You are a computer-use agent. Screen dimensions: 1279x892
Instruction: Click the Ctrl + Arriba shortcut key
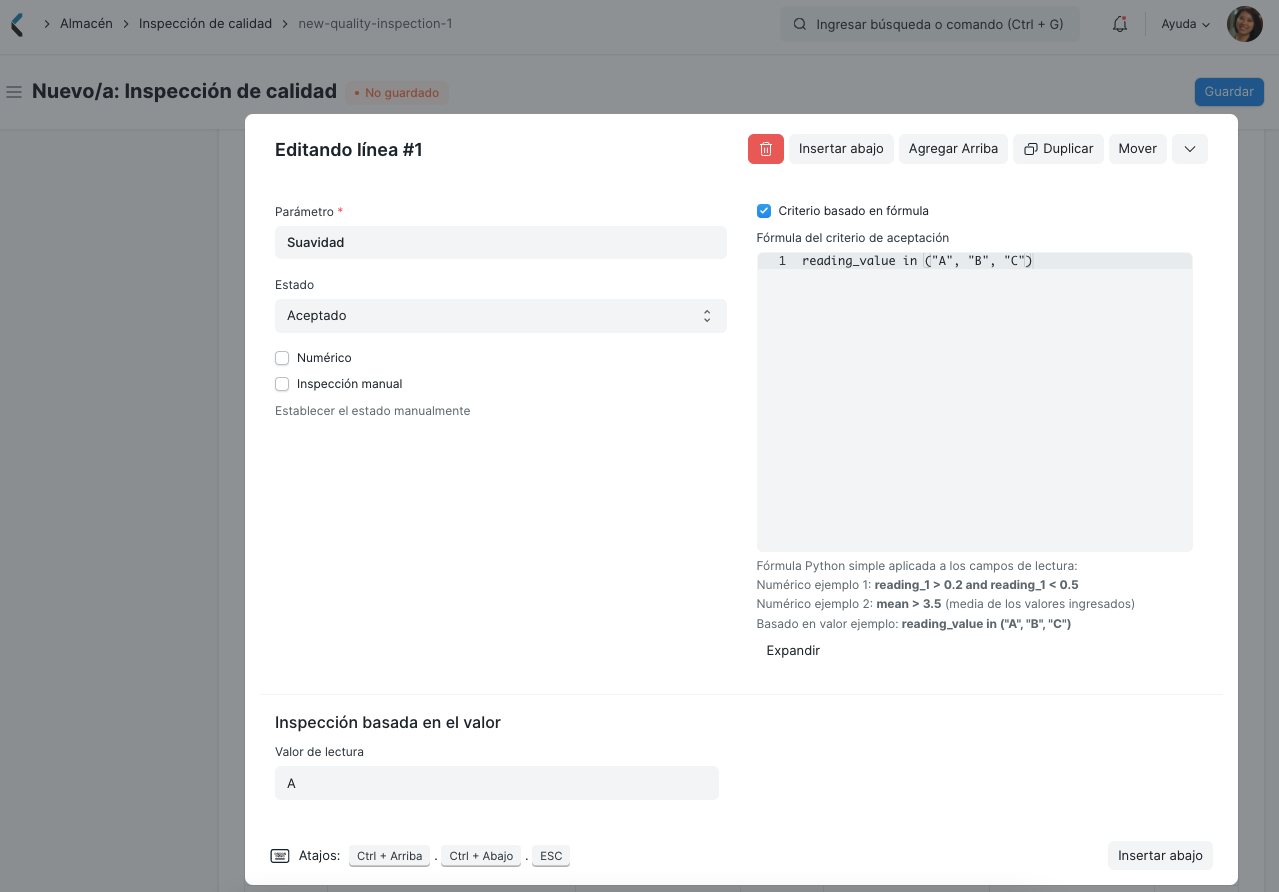click(x=390, y=856)
